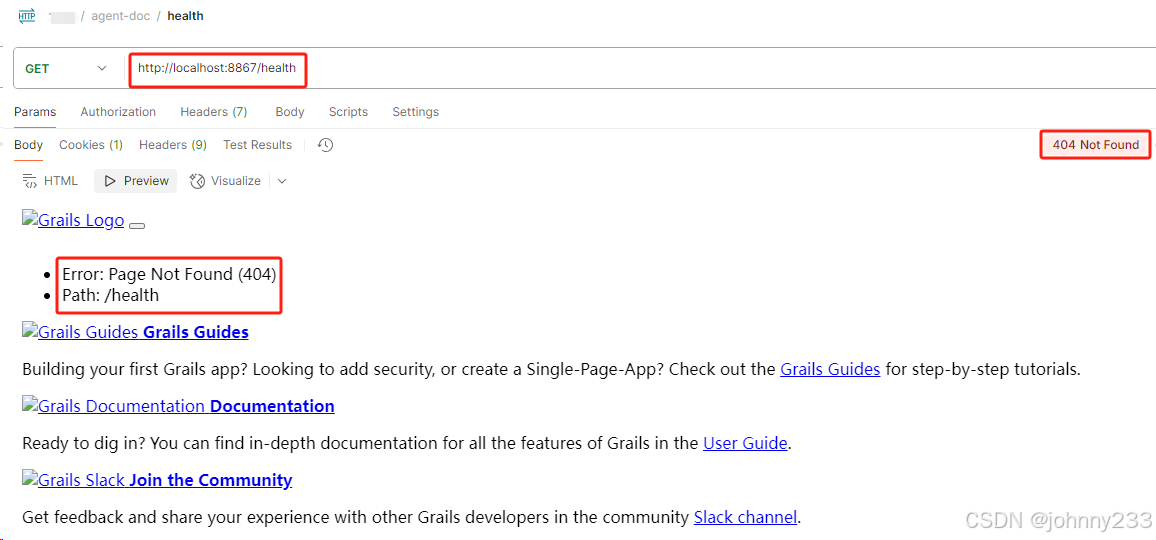1156x540 pixels.
Task: Open the GET method dropdown
Action: click(66, 69)
